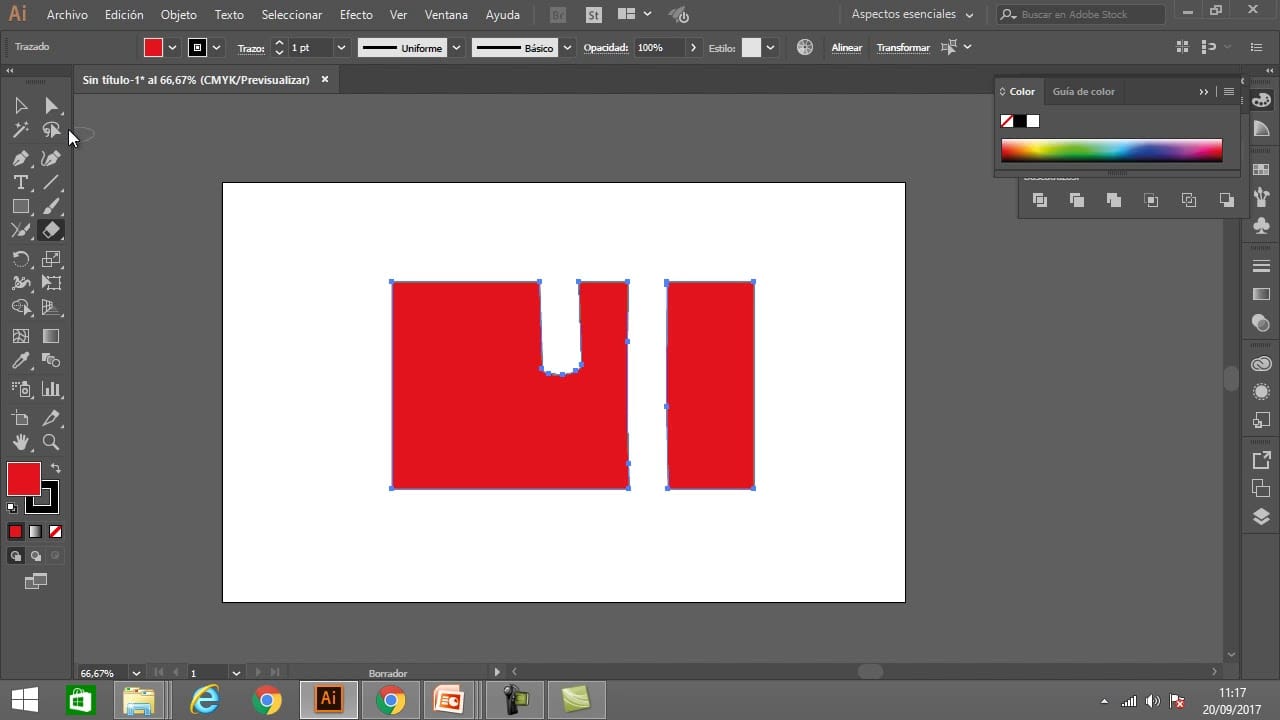Open the artboard number dropdown

tap(236, 673)
